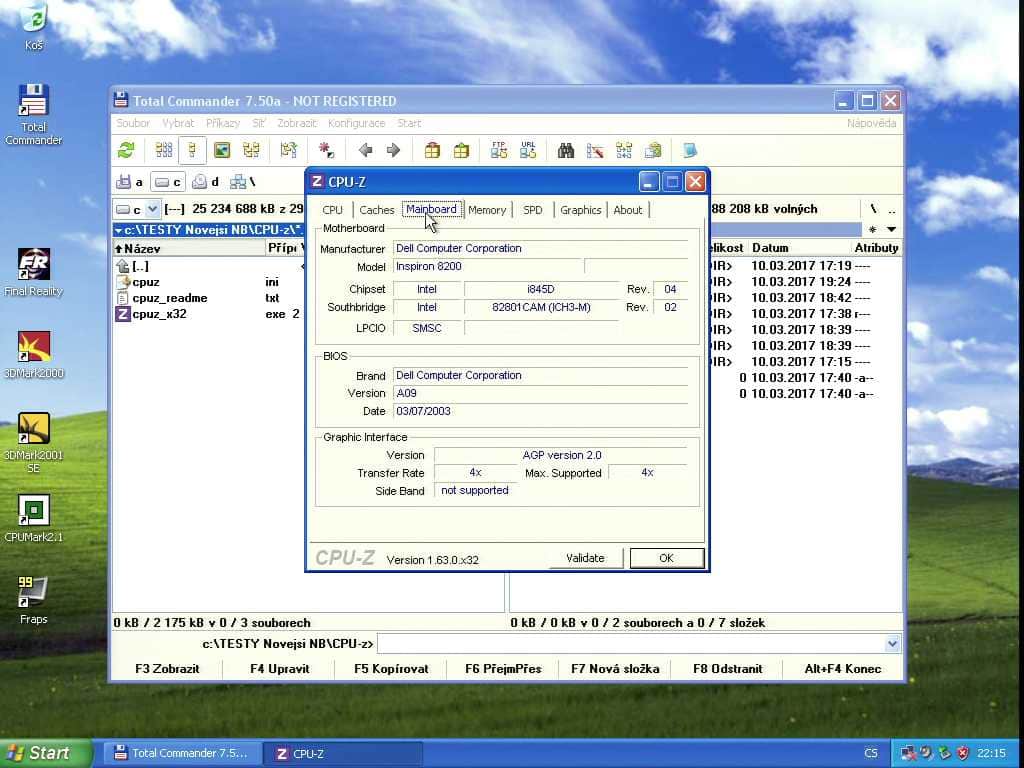Select the Fraps desktop icon
This screenshot has width=1024, height=768.
(34, 600)
